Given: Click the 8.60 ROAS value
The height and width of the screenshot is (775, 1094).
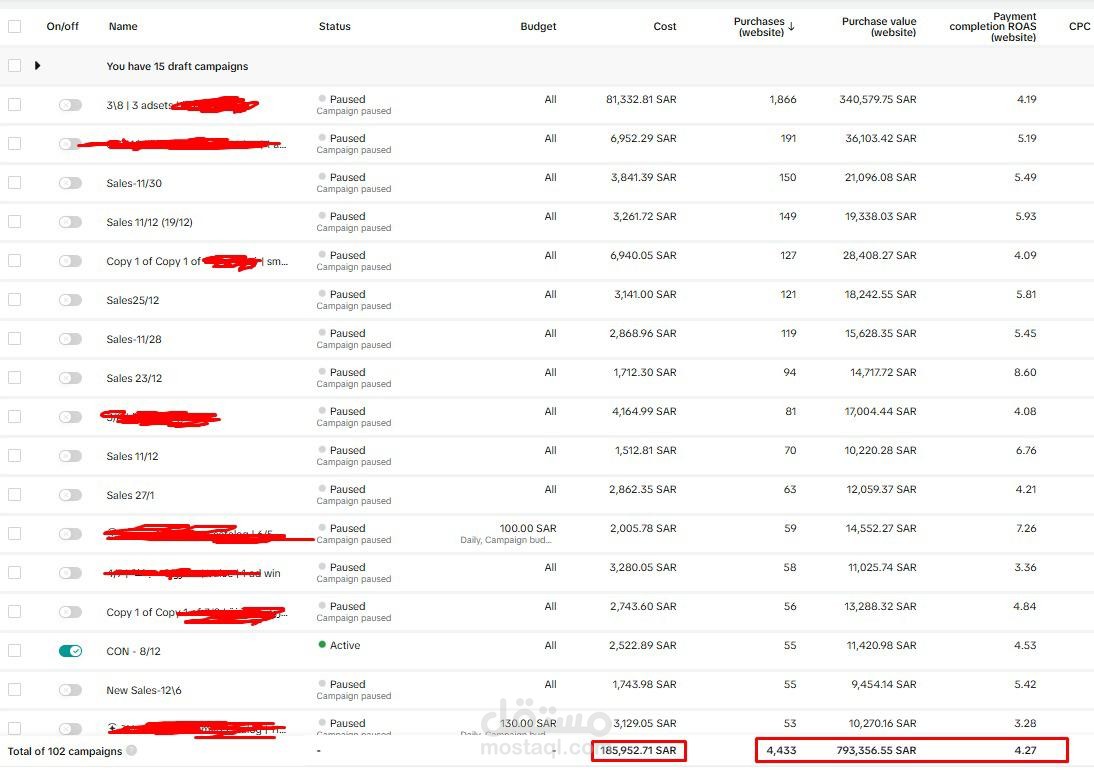Looking at the screenshot, I should coord(1025,373).
